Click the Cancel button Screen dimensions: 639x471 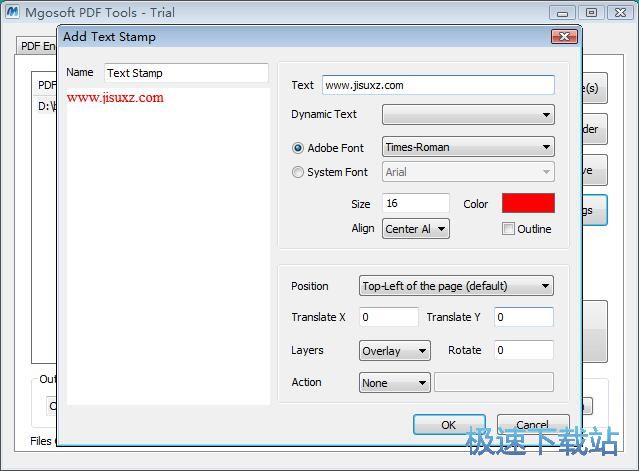[x=533, y=425]
